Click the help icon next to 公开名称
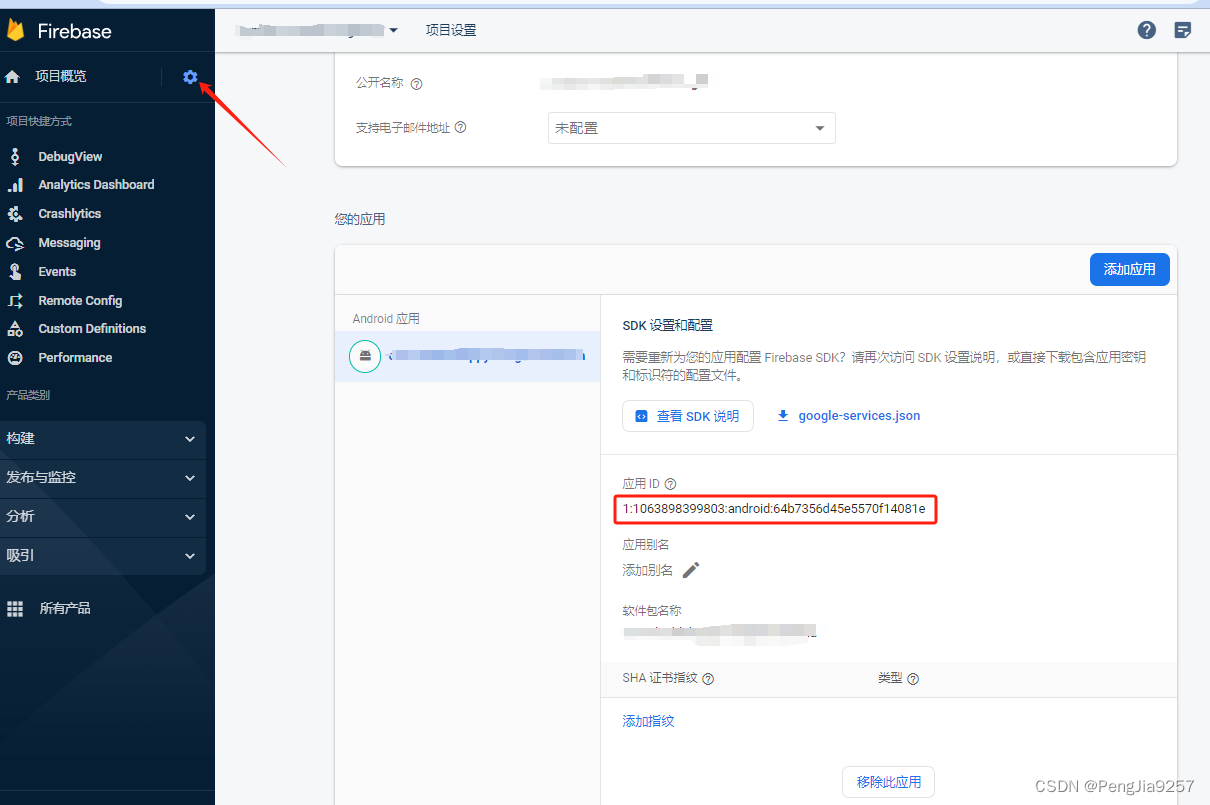 pyautogui.click(x=417, y=84)
